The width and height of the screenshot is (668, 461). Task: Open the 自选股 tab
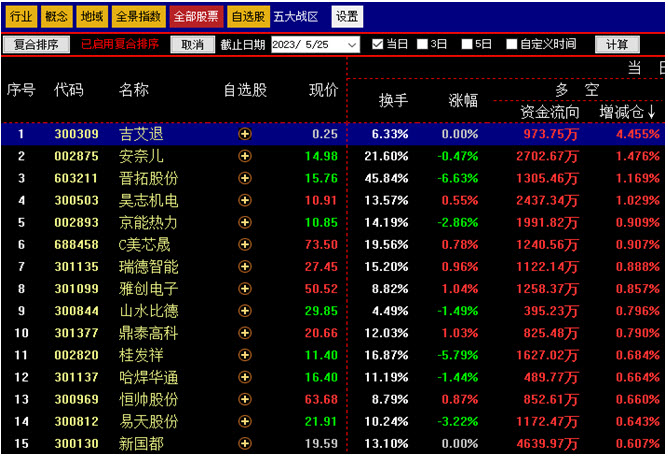point(248,17)
